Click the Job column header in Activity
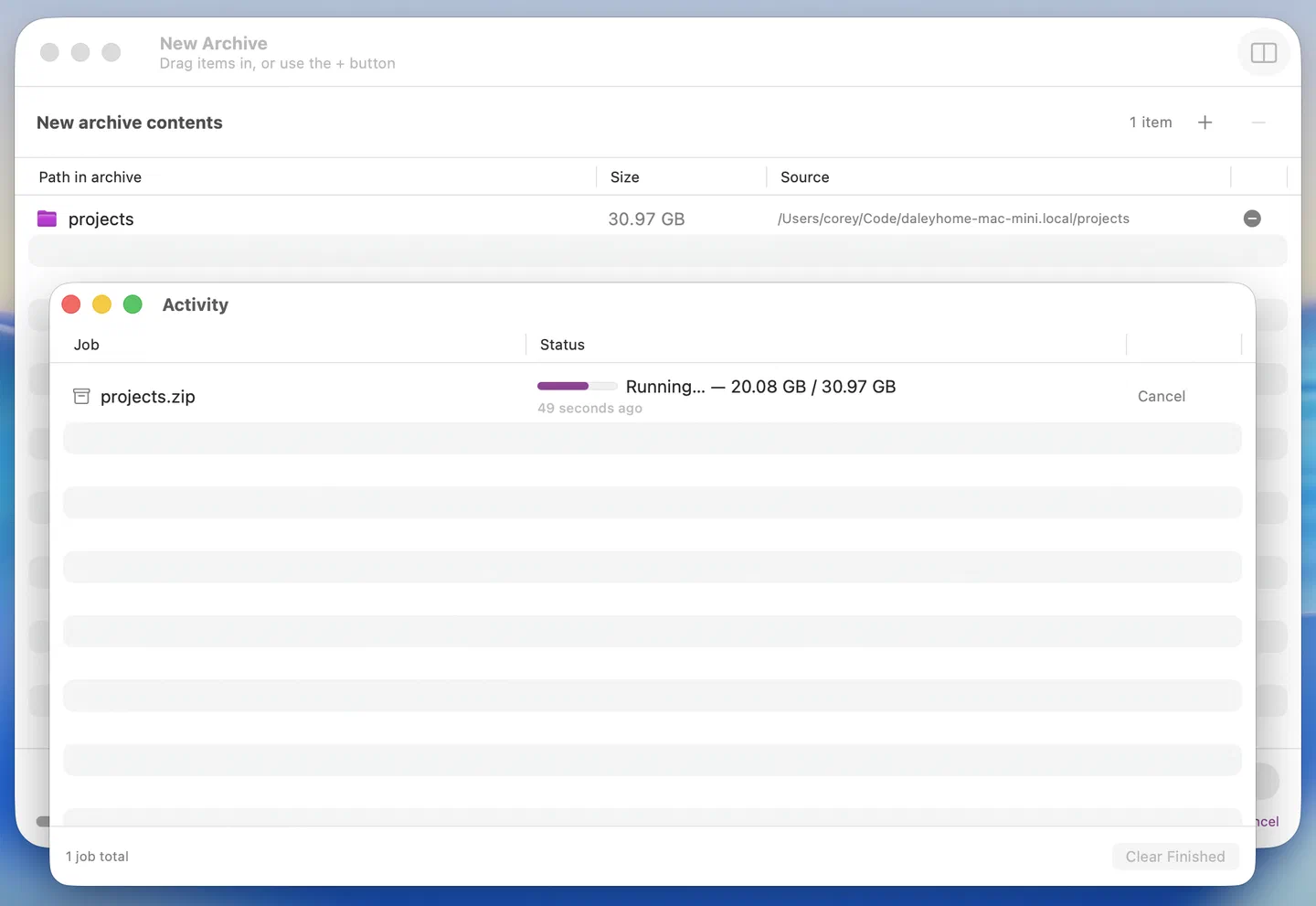This screenshot has width=1316, height=906. [86, 345]
